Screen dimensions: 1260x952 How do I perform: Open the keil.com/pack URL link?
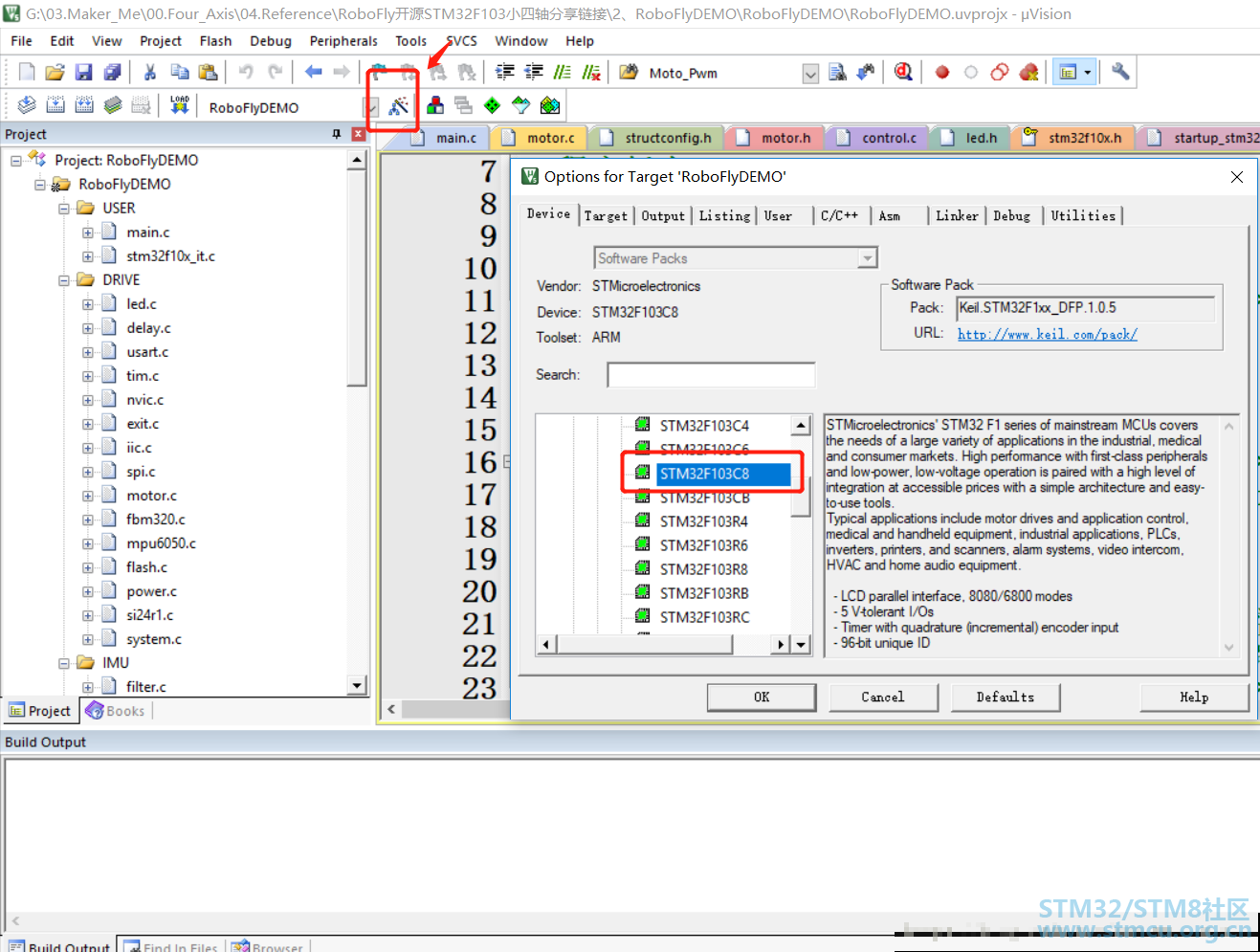click(1048, 334)
